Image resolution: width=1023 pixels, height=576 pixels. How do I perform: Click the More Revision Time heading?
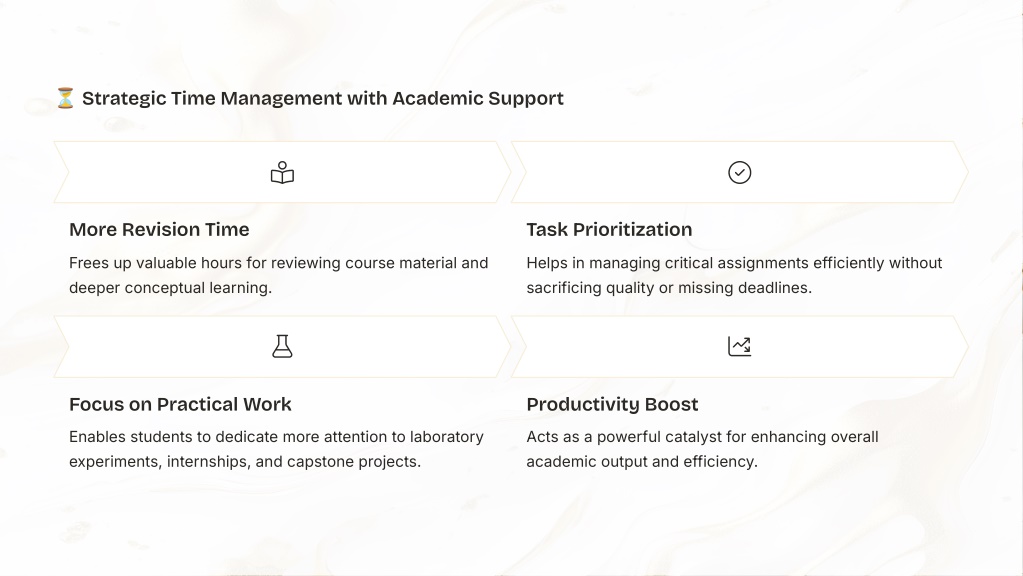click(x=159, y=230)
